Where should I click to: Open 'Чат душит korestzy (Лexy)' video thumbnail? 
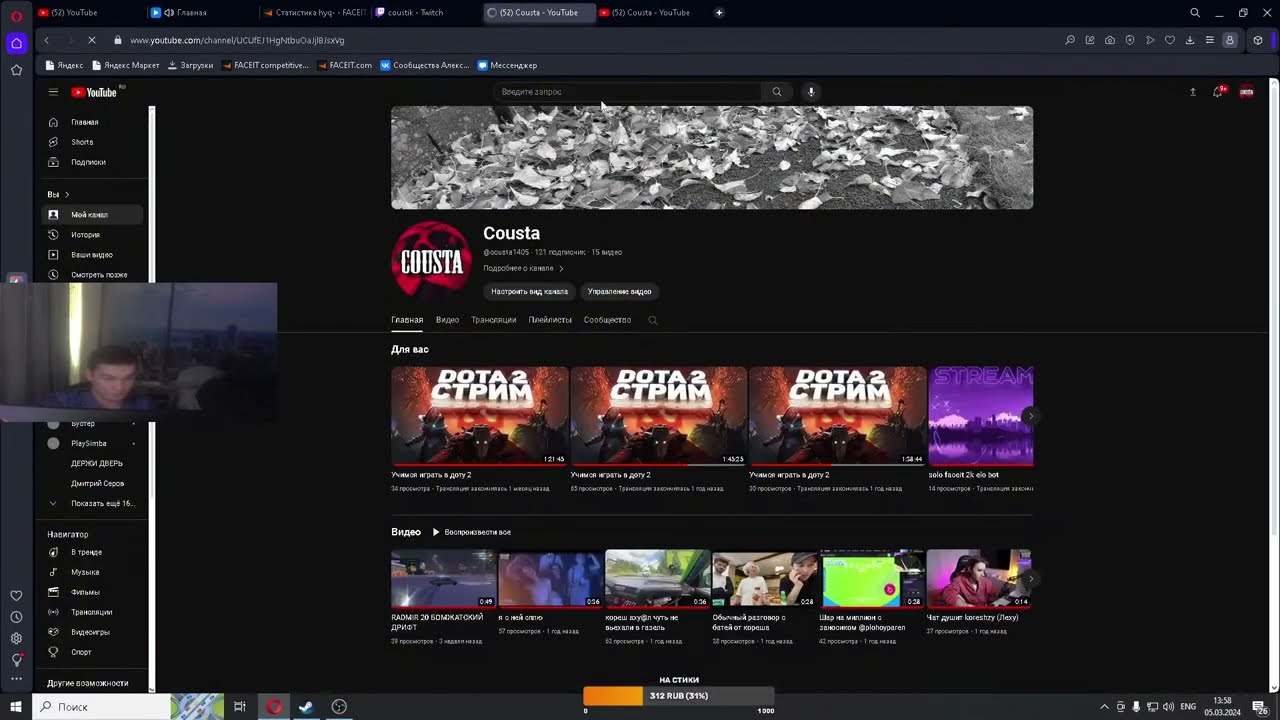tap(978, 579)
